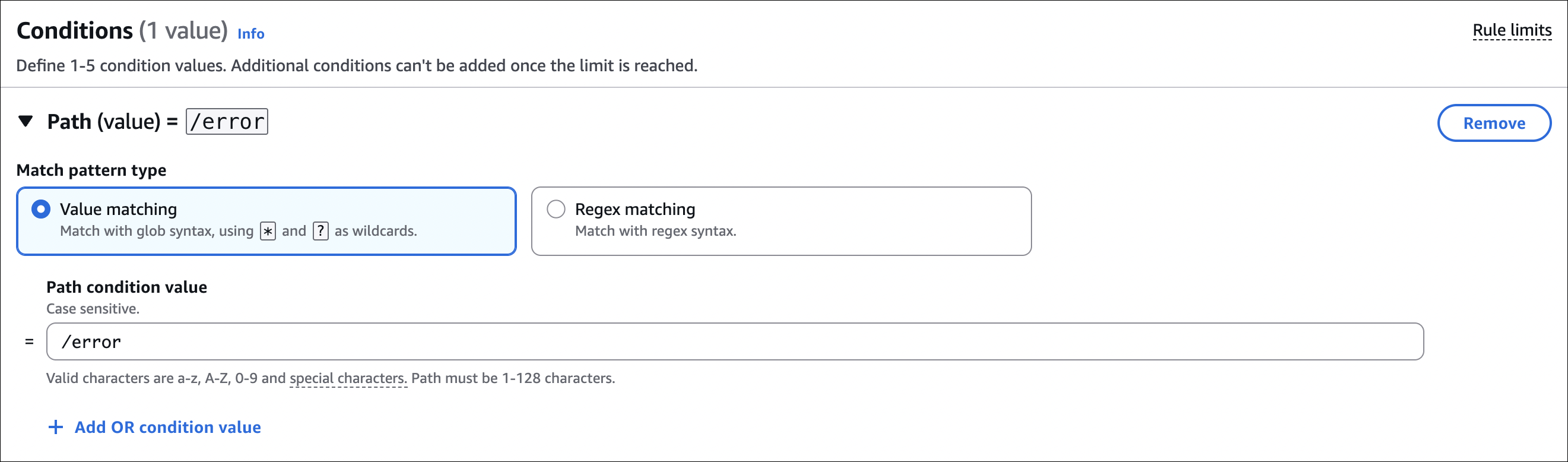1568x462 pixels.
Task: Open the Rule limits link
Action: (x=1512, y=30)
